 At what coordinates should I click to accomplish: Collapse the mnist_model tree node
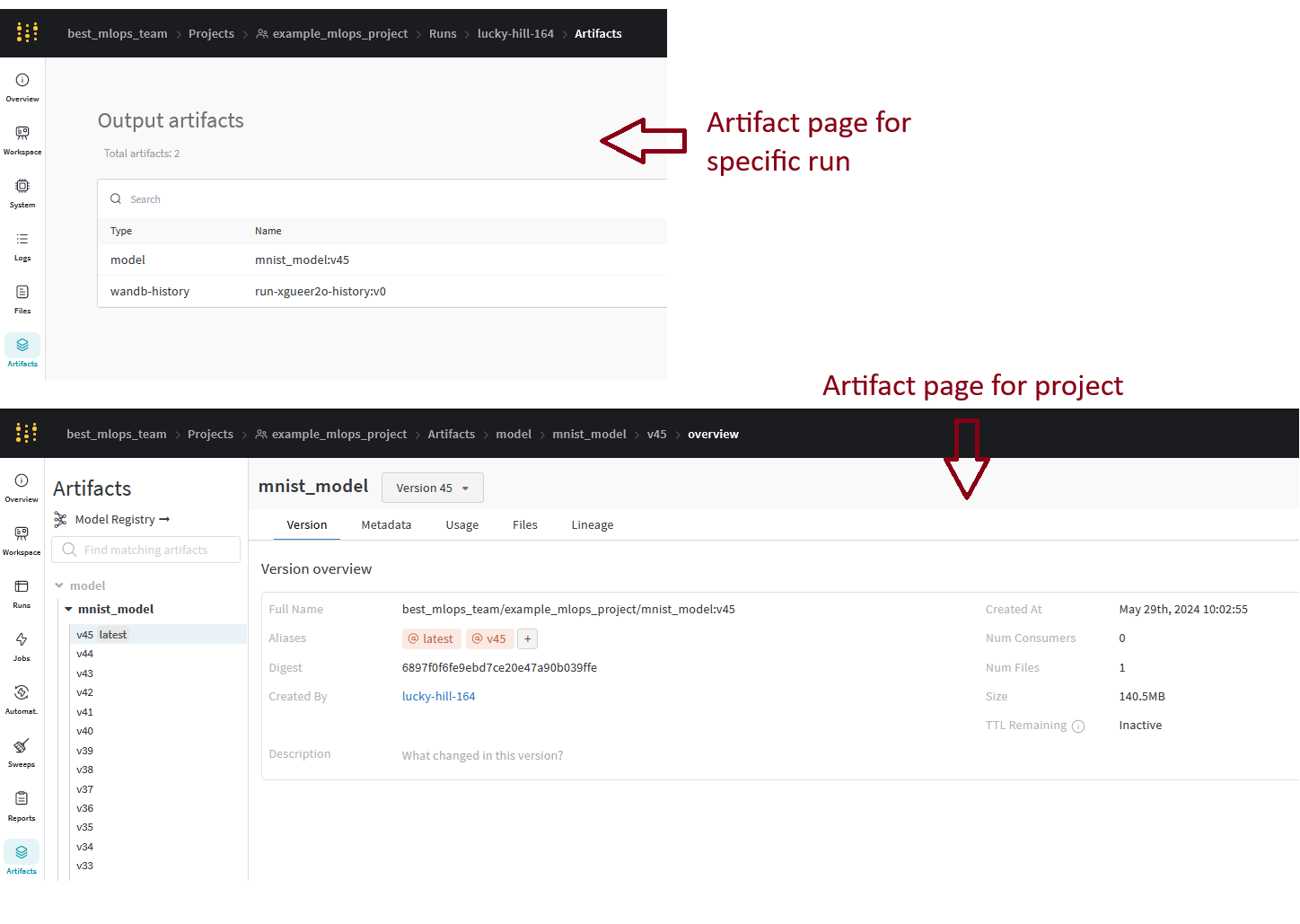(x=69, y=610)
